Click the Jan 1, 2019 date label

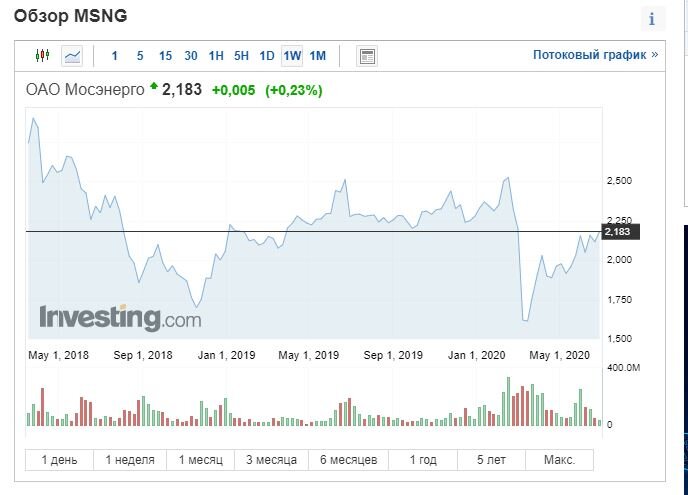click(226, 355)
